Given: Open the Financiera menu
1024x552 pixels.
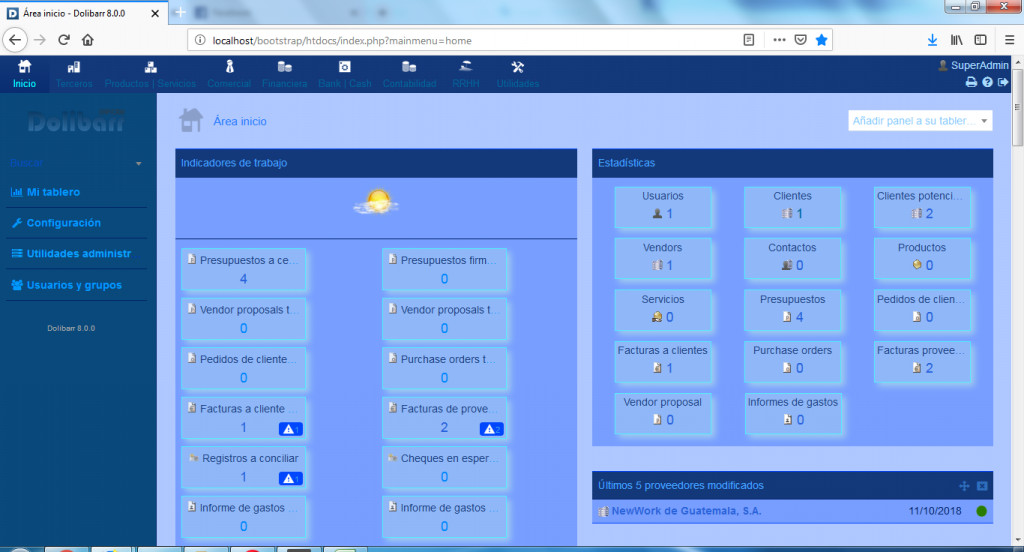Looking at the screenshot, I should pyautogui.click(x=284, y=74).
